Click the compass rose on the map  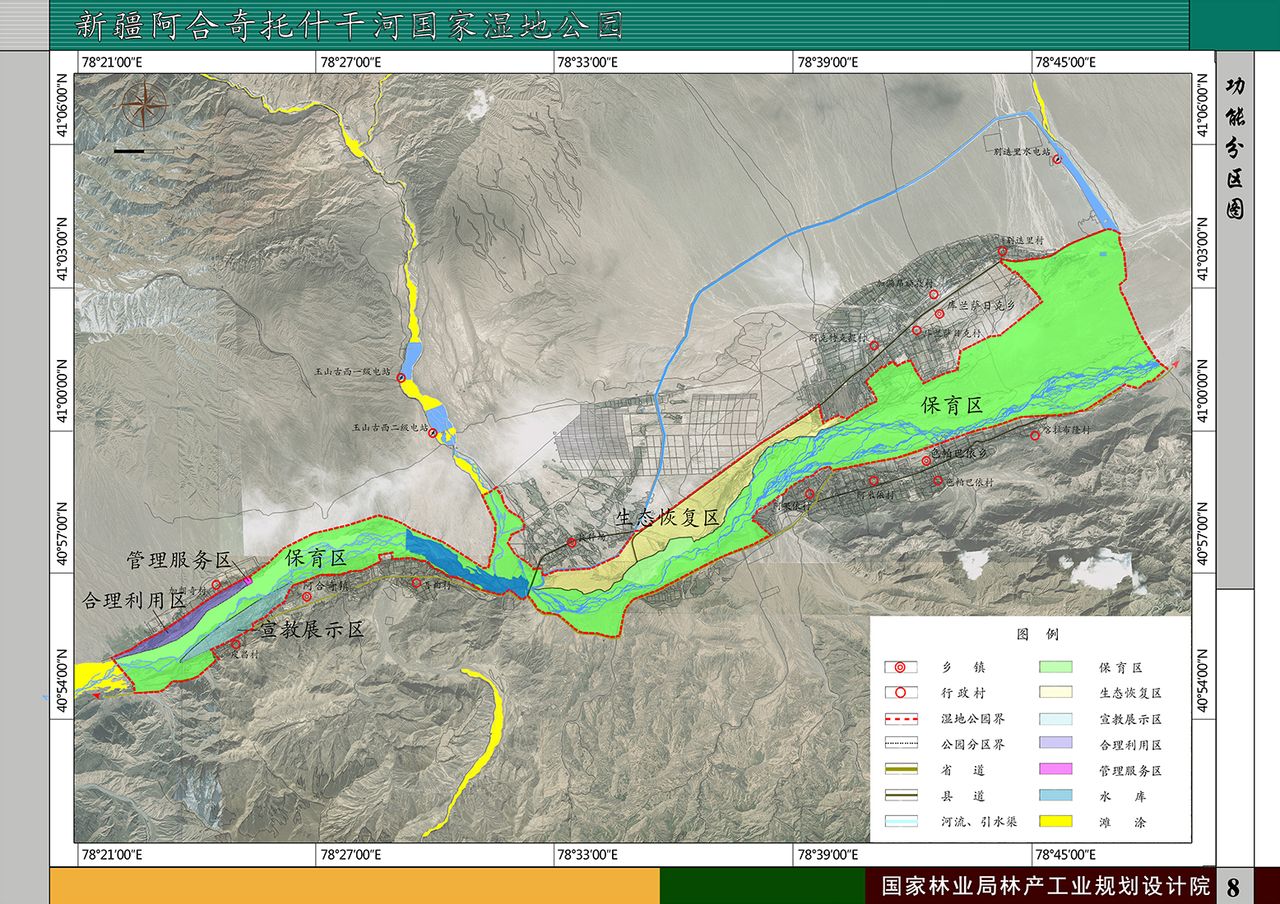(x=146, y=104)
